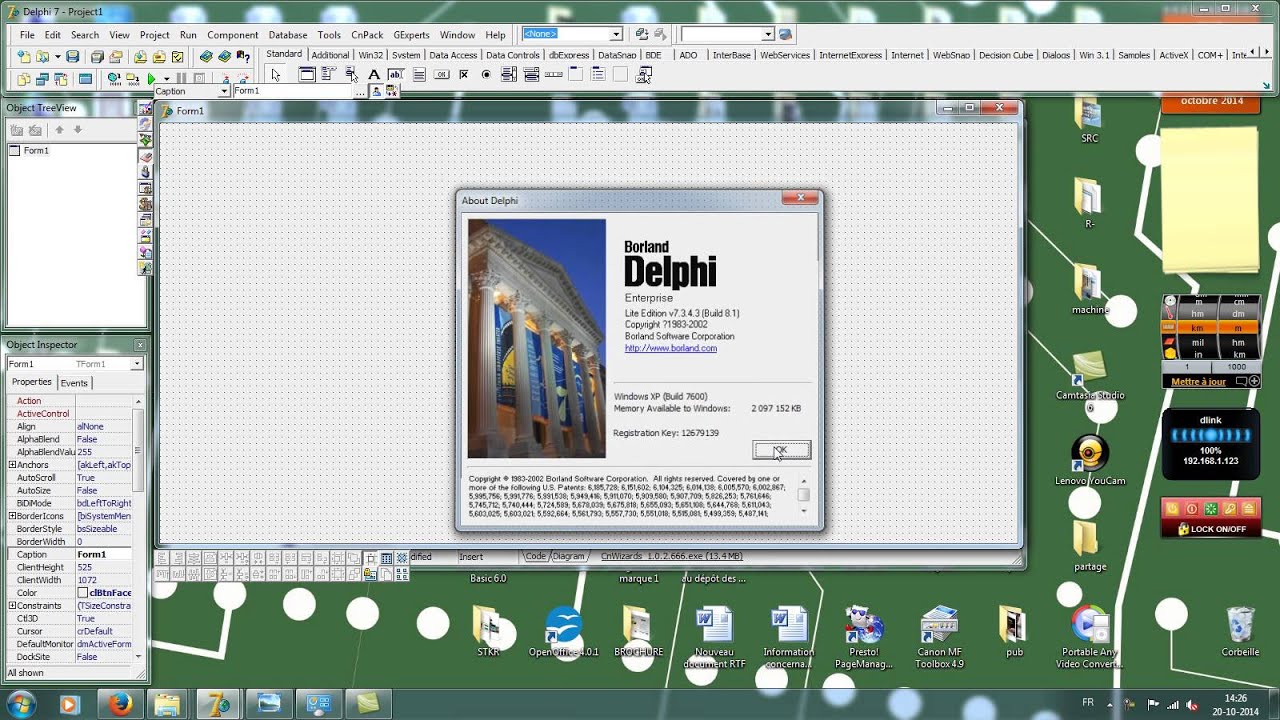Click the Save icon in Delphi toolbar
Image resolution: width=1280 pixels, height=720 pixels.
pyautogui.click(x=72, y=56)
